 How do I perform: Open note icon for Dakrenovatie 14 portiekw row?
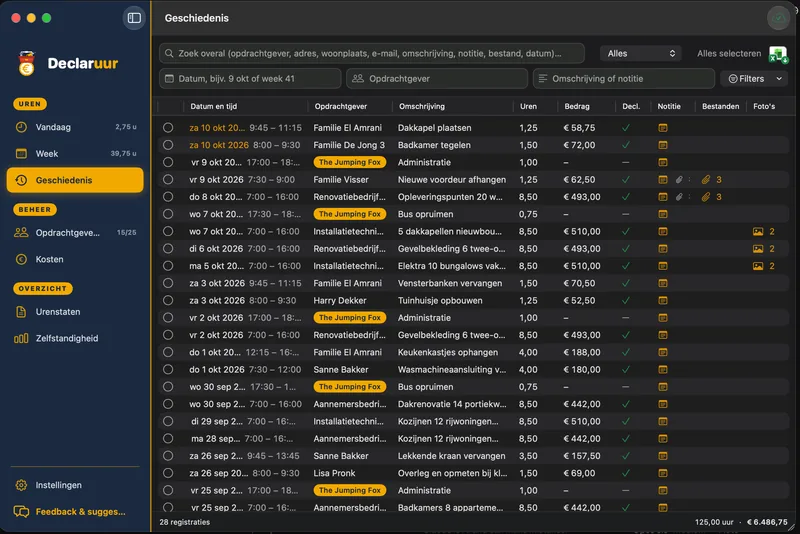point(663,404)
